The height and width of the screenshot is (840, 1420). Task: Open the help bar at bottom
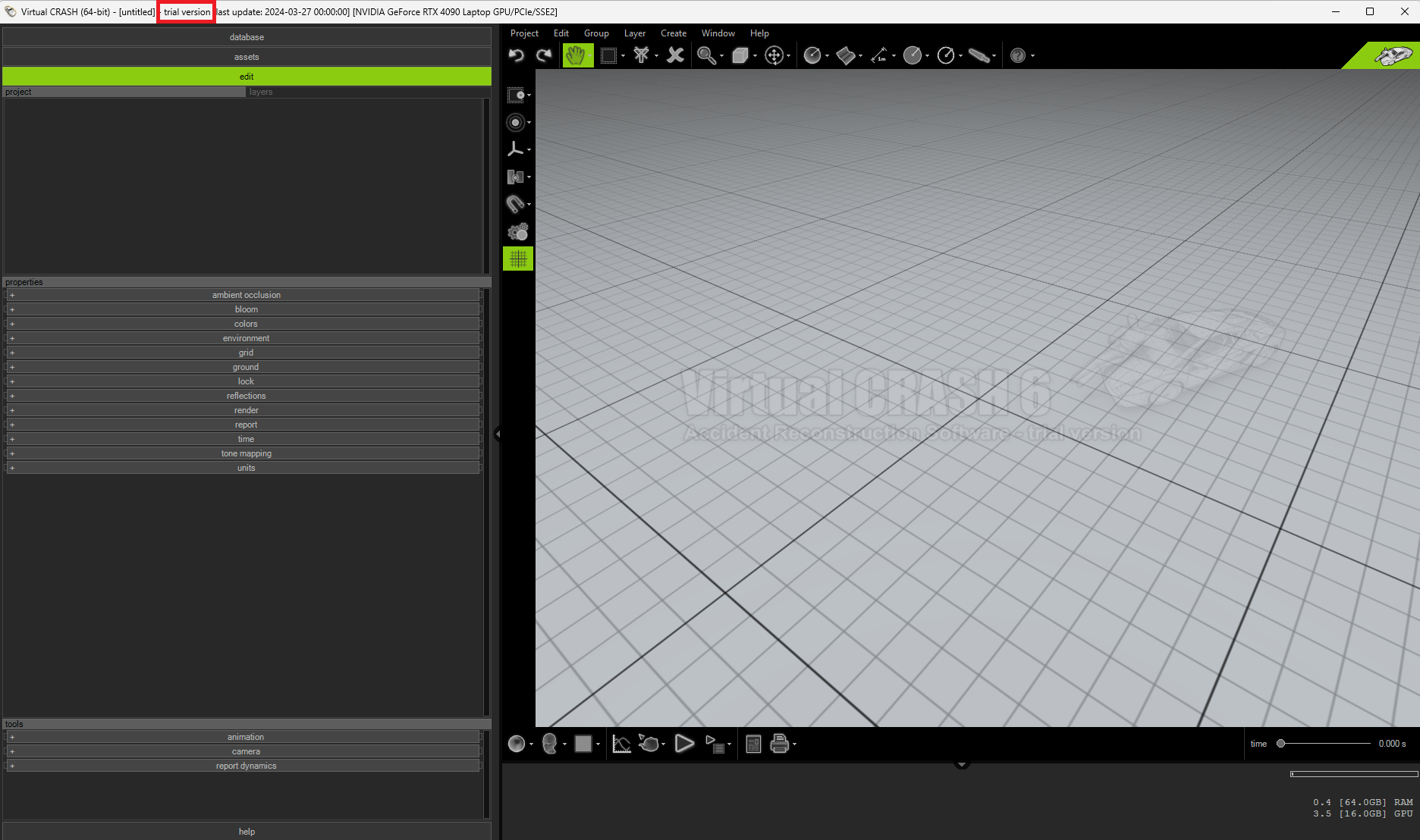click(247, 832)
